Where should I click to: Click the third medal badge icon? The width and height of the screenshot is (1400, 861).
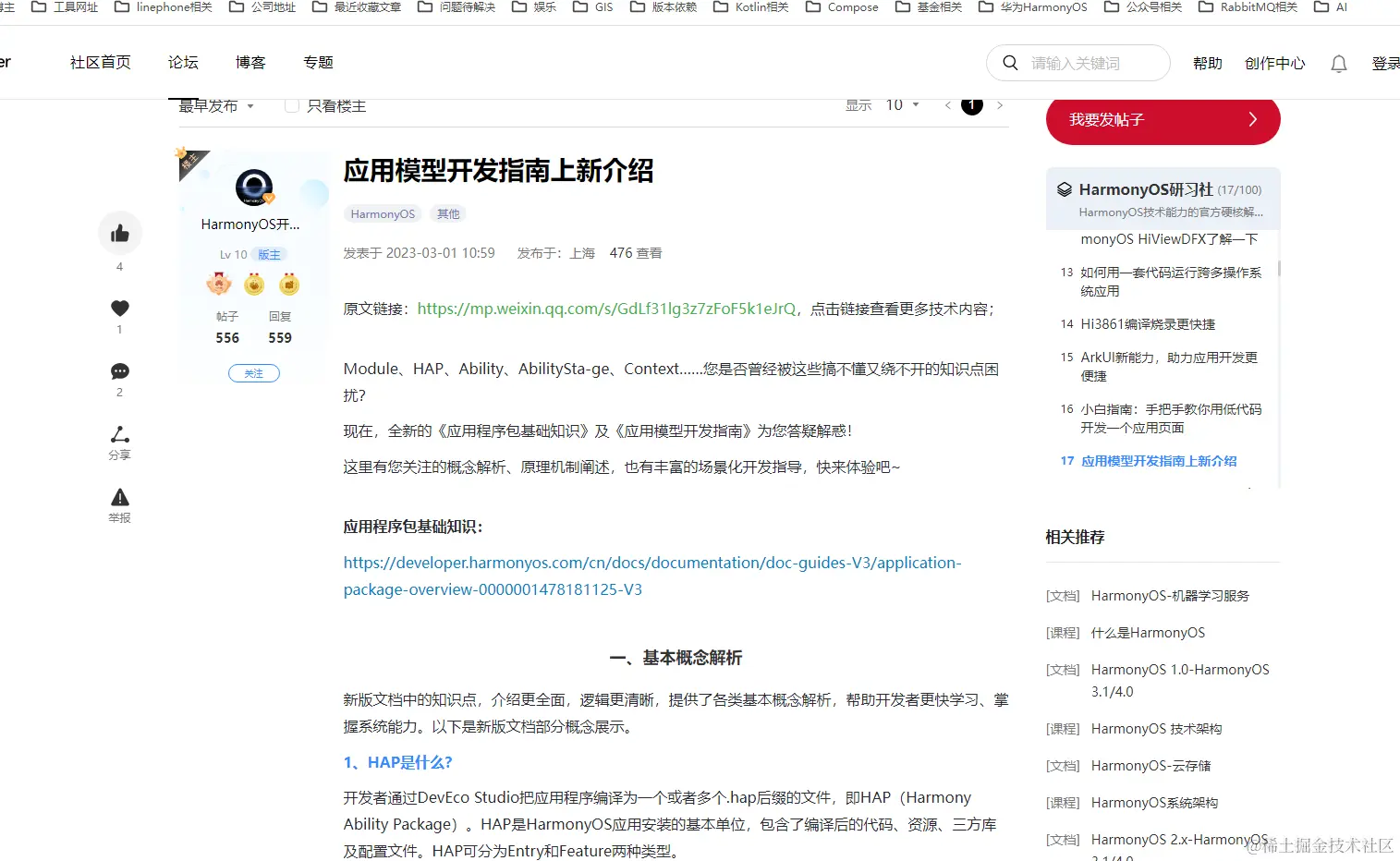pos(289,284)
